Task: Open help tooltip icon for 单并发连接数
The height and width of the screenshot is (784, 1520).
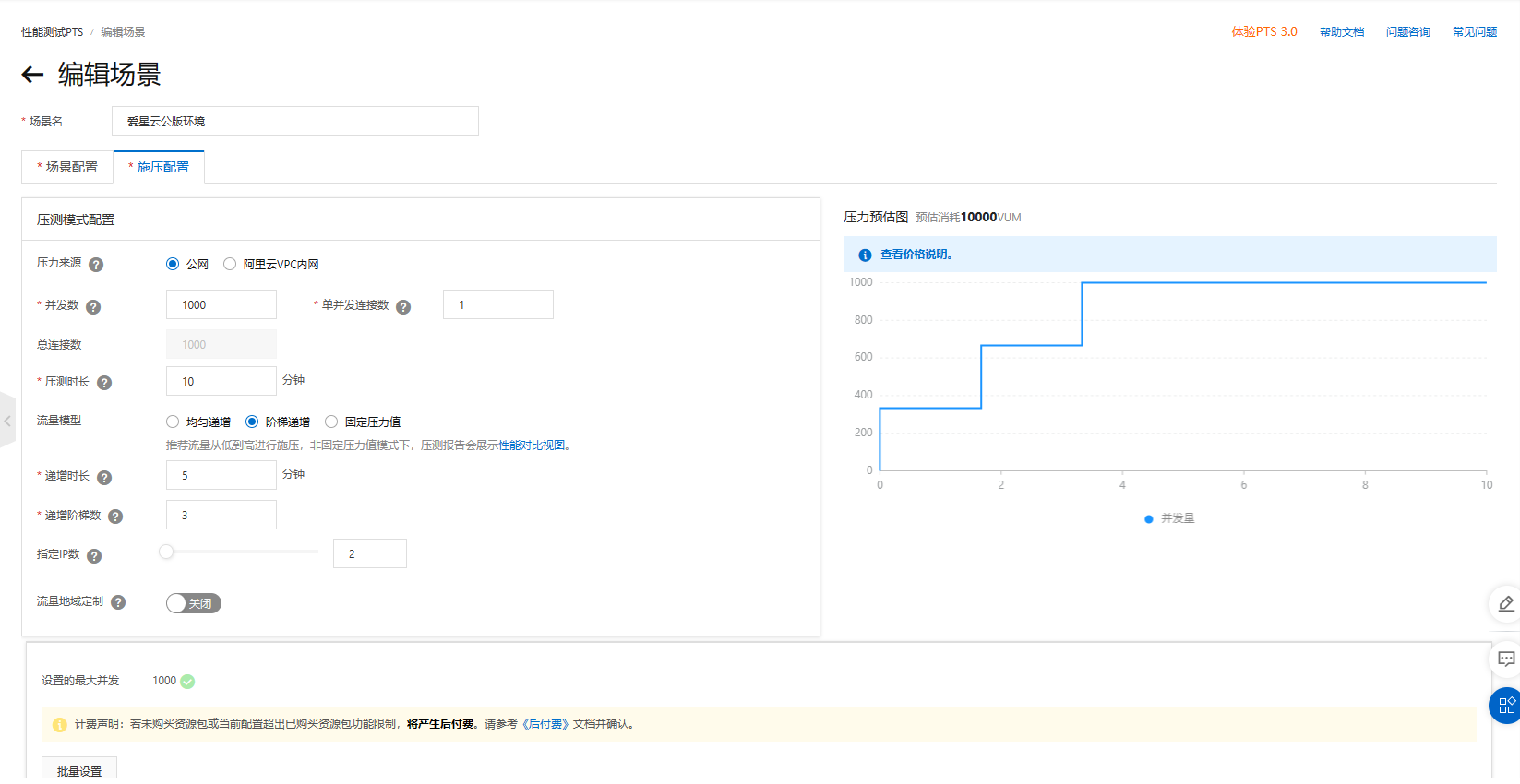Action: tap(403, 307)
